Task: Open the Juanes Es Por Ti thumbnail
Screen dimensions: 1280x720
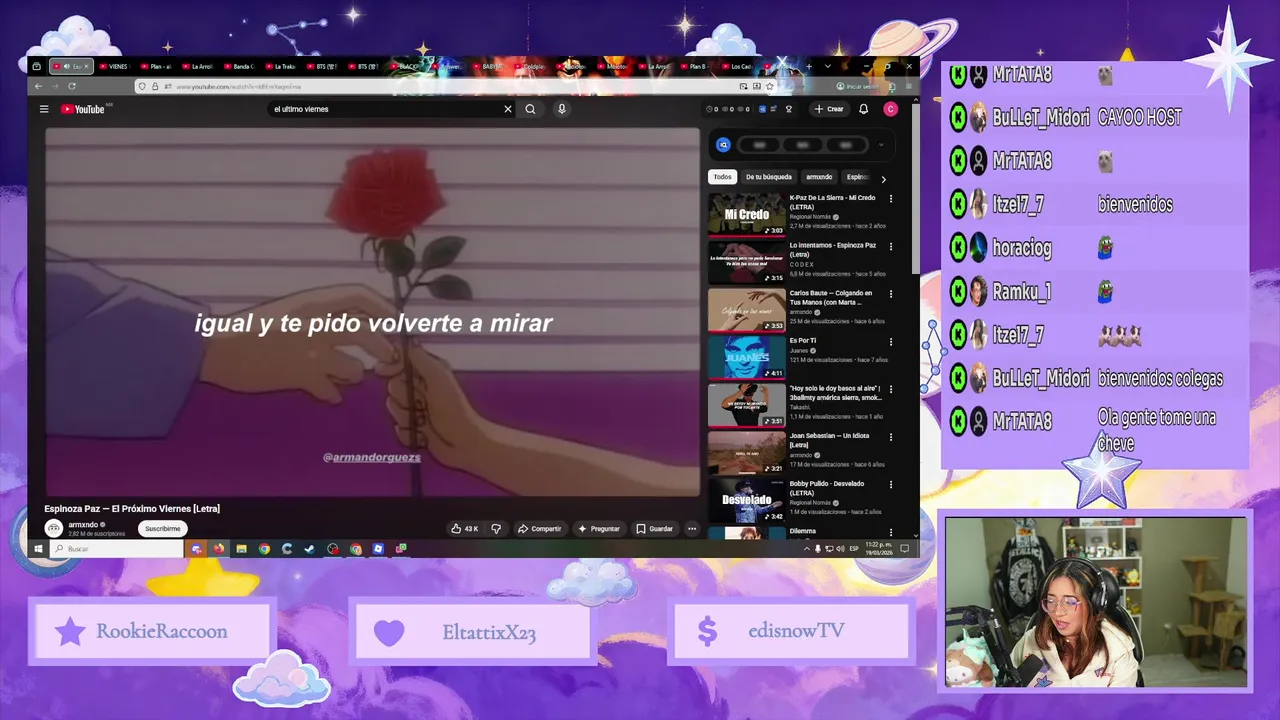Action: [747, 356]
